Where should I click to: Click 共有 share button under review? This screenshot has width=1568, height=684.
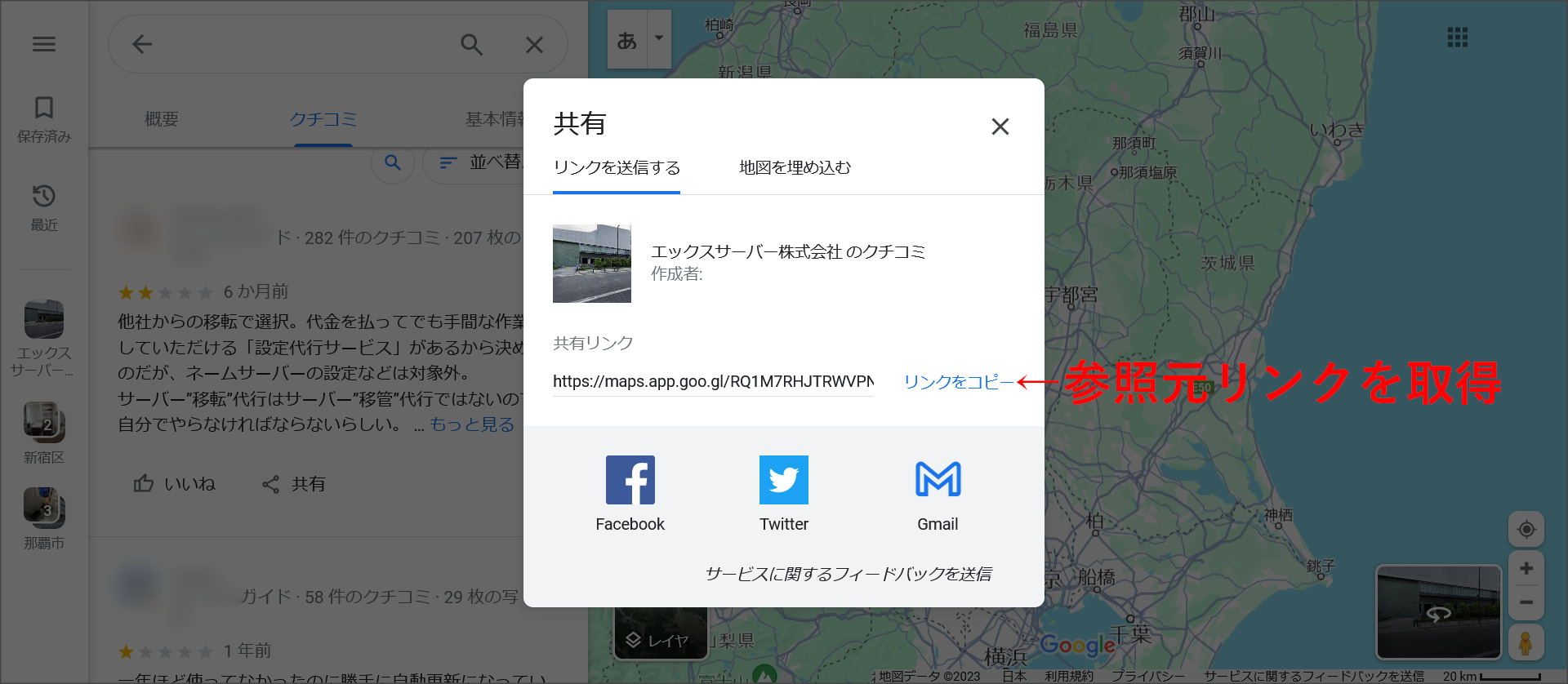point(294,484)
